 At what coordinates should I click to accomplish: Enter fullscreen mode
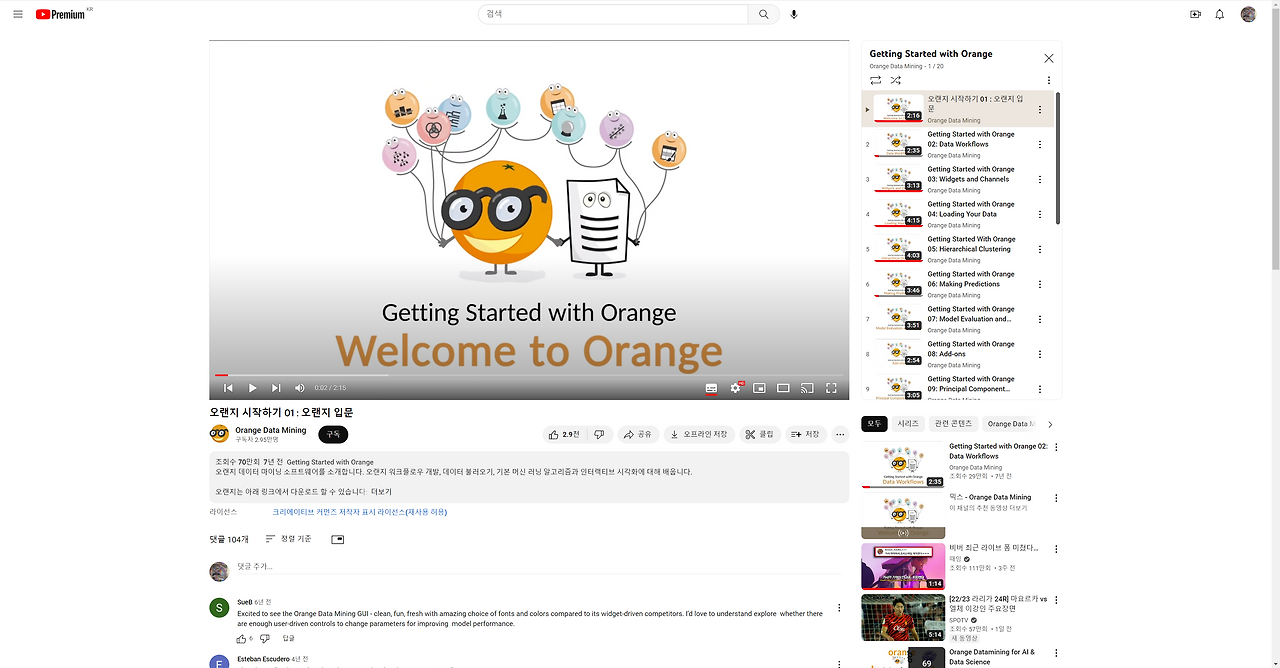point(831,387)
